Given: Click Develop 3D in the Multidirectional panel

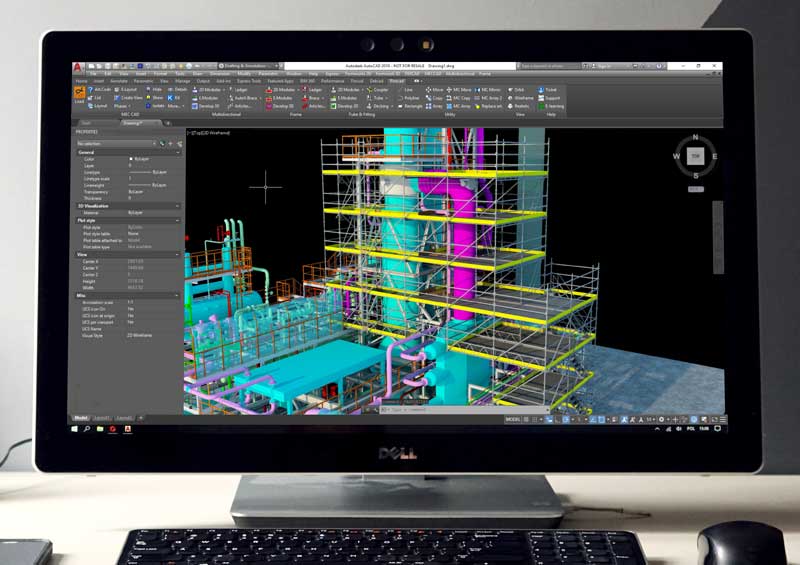Looking at the screenshot, I should coord(205,106).
